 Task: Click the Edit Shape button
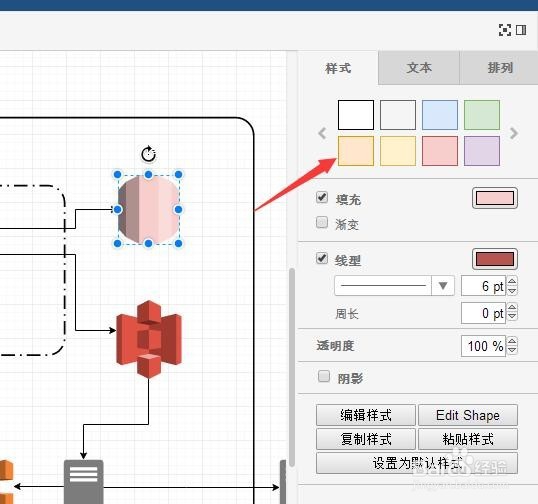pos(468,415)
